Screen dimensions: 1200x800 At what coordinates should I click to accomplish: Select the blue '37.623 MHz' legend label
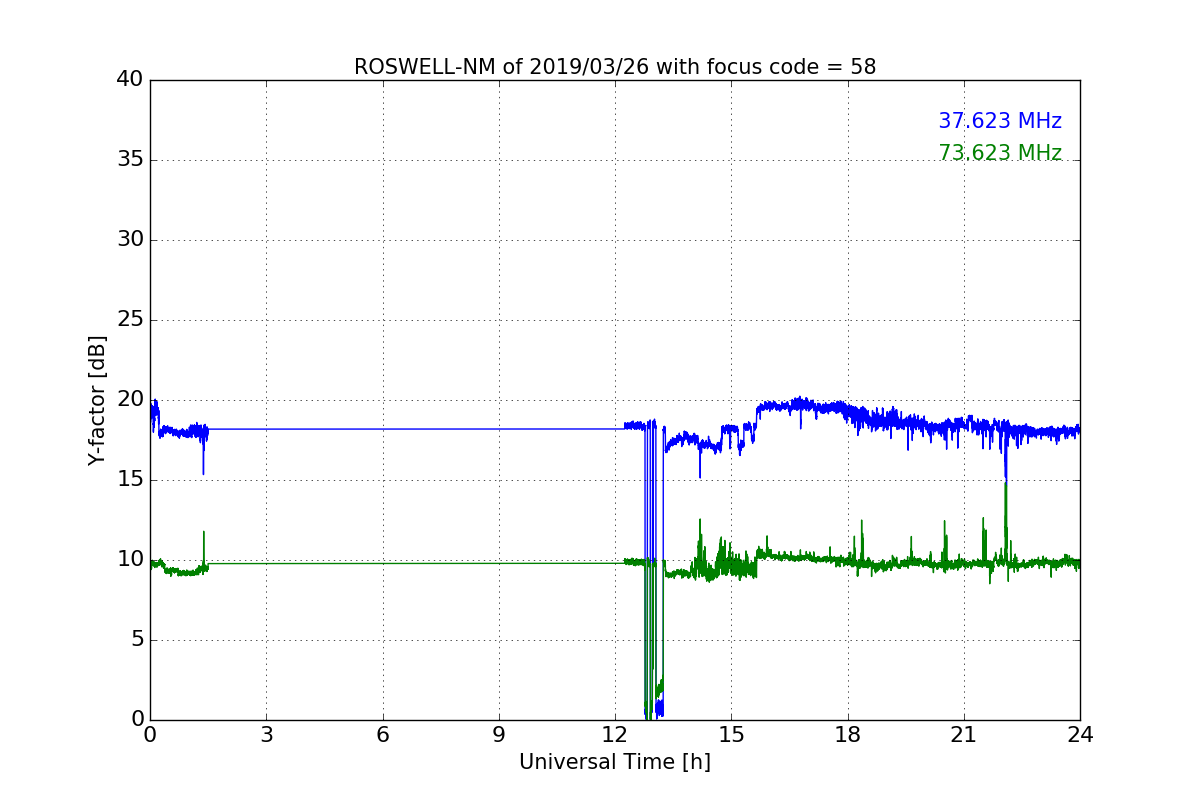coord(1000,121)
